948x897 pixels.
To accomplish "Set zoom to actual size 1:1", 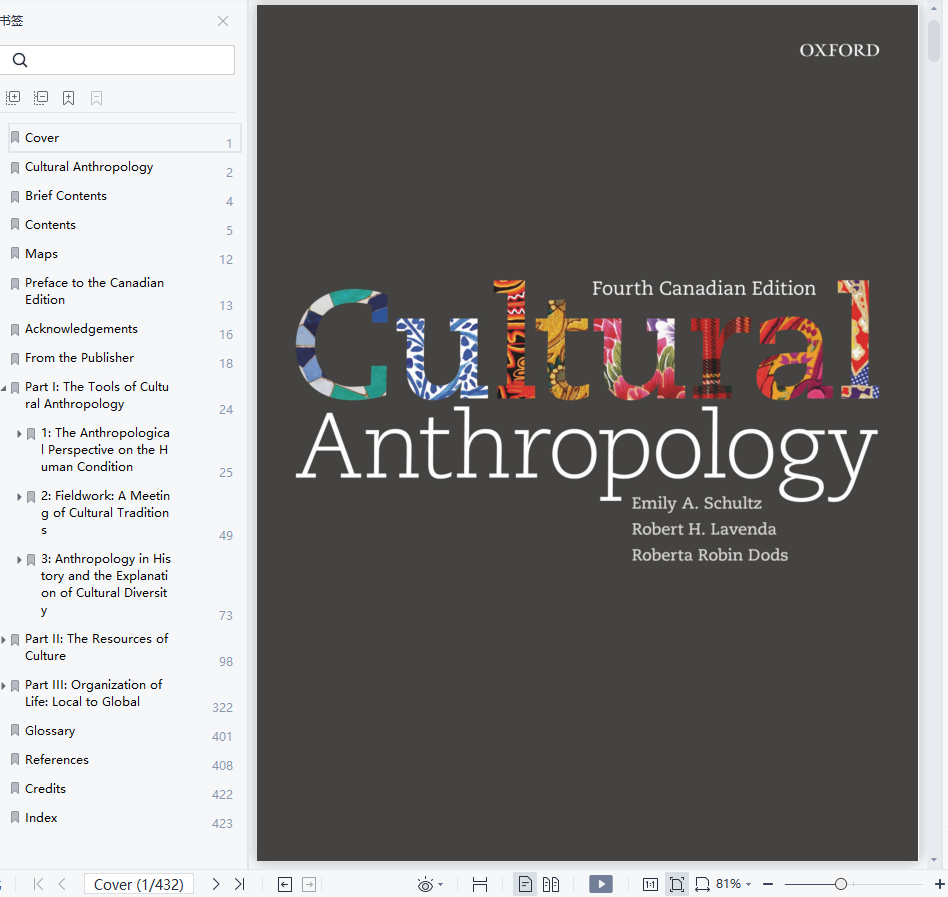I will pos(651,884).
